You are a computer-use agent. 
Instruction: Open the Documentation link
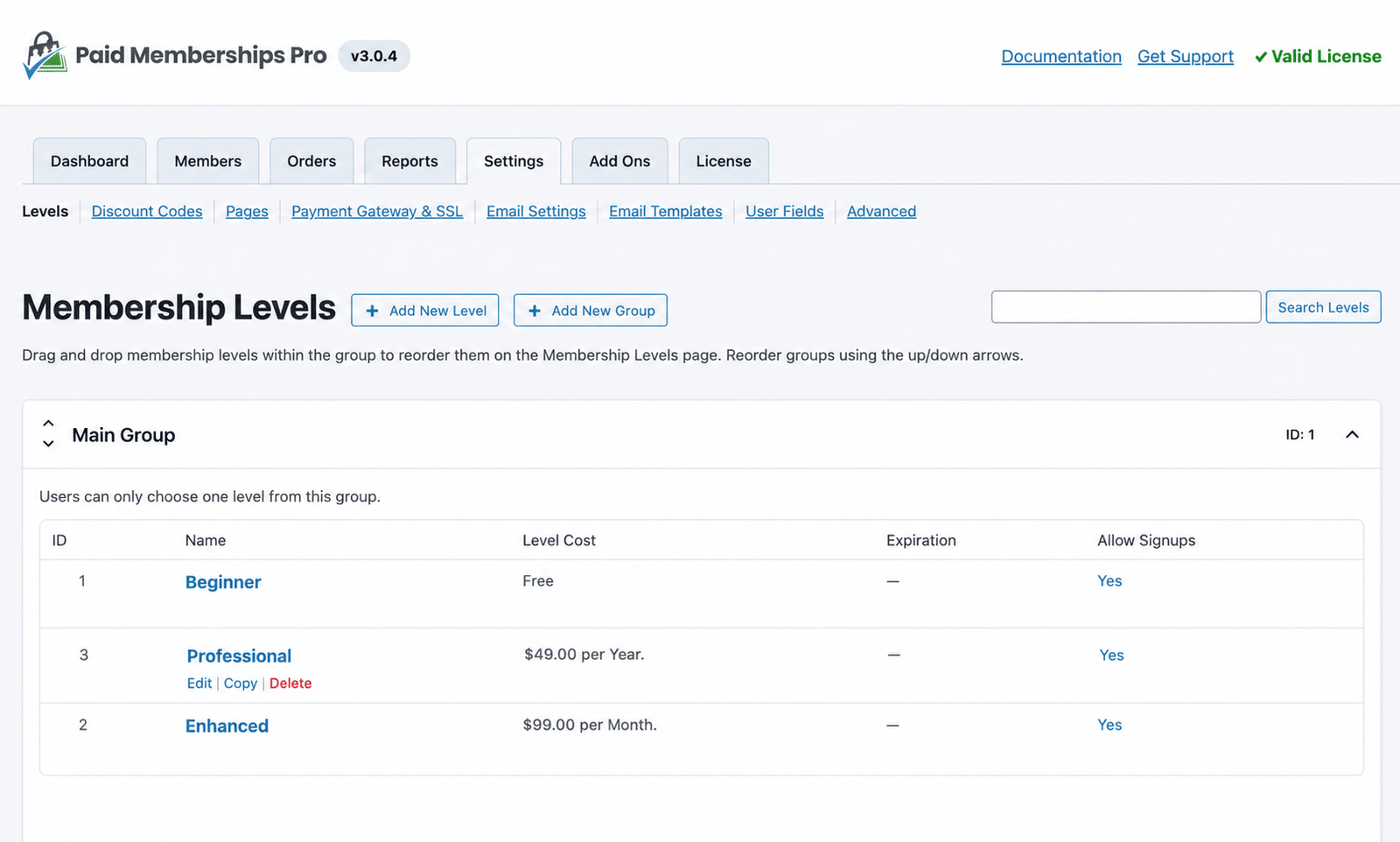point(1061,56)
